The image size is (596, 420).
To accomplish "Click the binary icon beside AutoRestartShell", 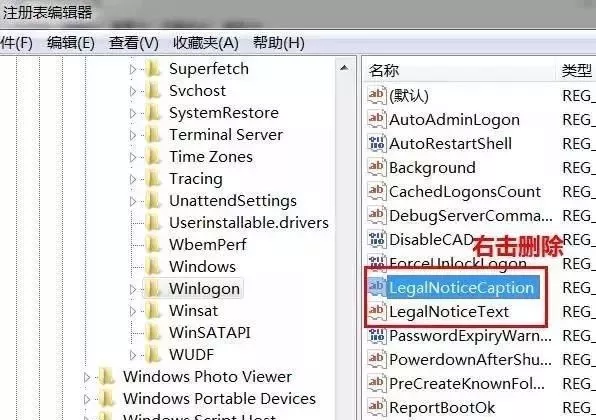I will point(377,143).
